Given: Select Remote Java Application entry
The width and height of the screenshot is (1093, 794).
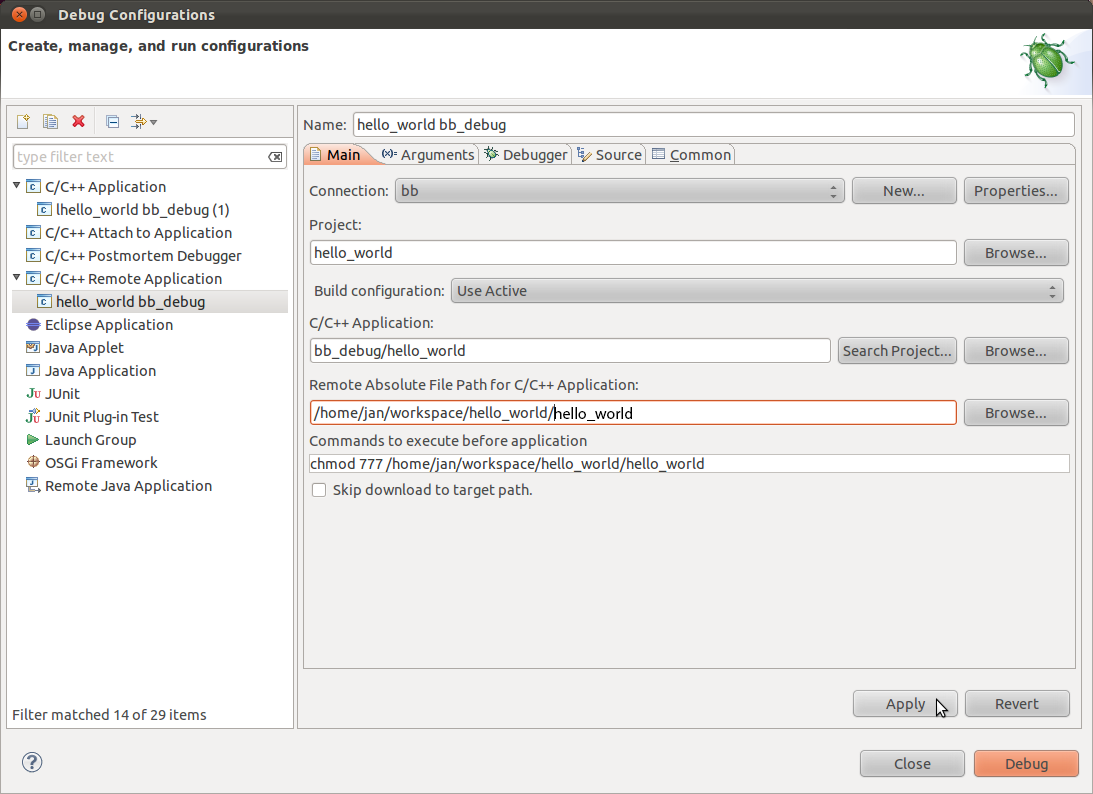Looking at the screenshot, I should (x=128, y=485).
